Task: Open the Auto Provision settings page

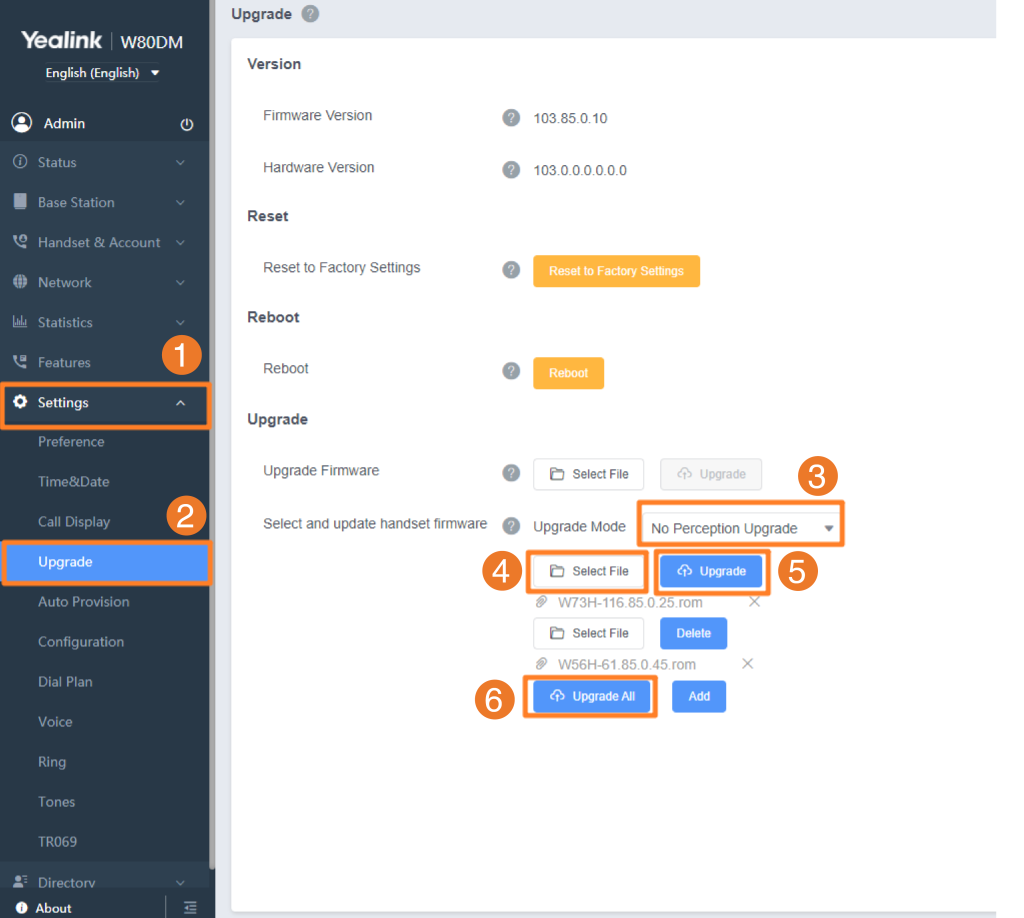Action: pos(84,602)
